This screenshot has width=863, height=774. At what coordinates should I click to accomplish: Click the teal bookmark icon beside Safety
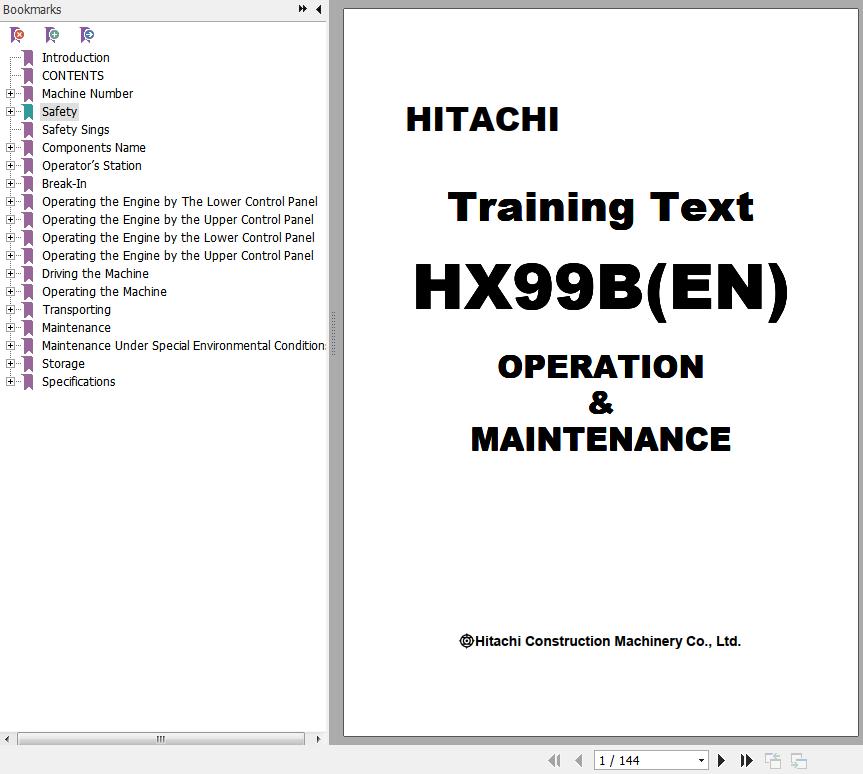(x=28, y=112)
